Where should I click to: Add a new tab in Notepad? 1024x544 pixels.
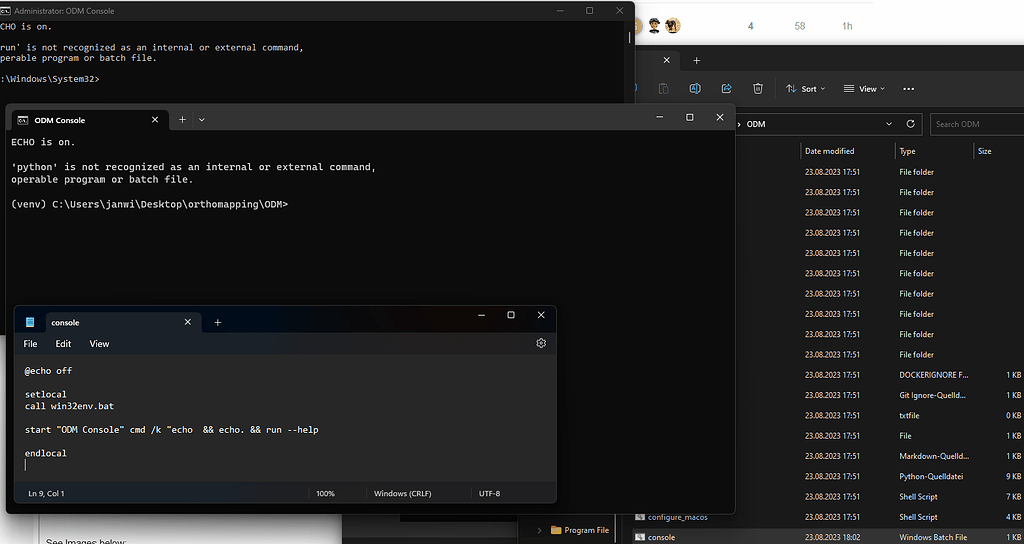pos(218,322)
